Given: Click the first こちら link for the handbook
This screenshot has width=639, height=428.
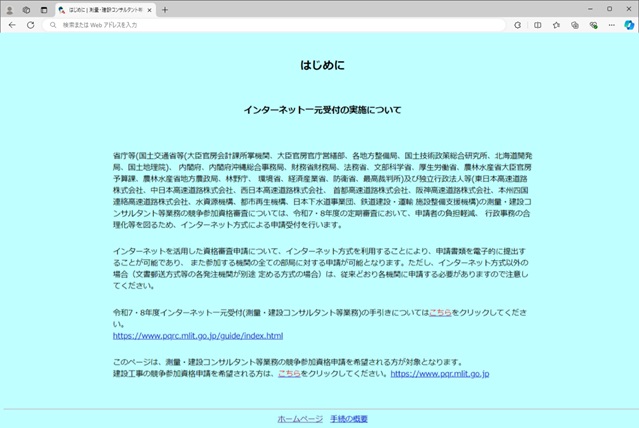Looking at the screenshot, I should click(x=440, y=313).
